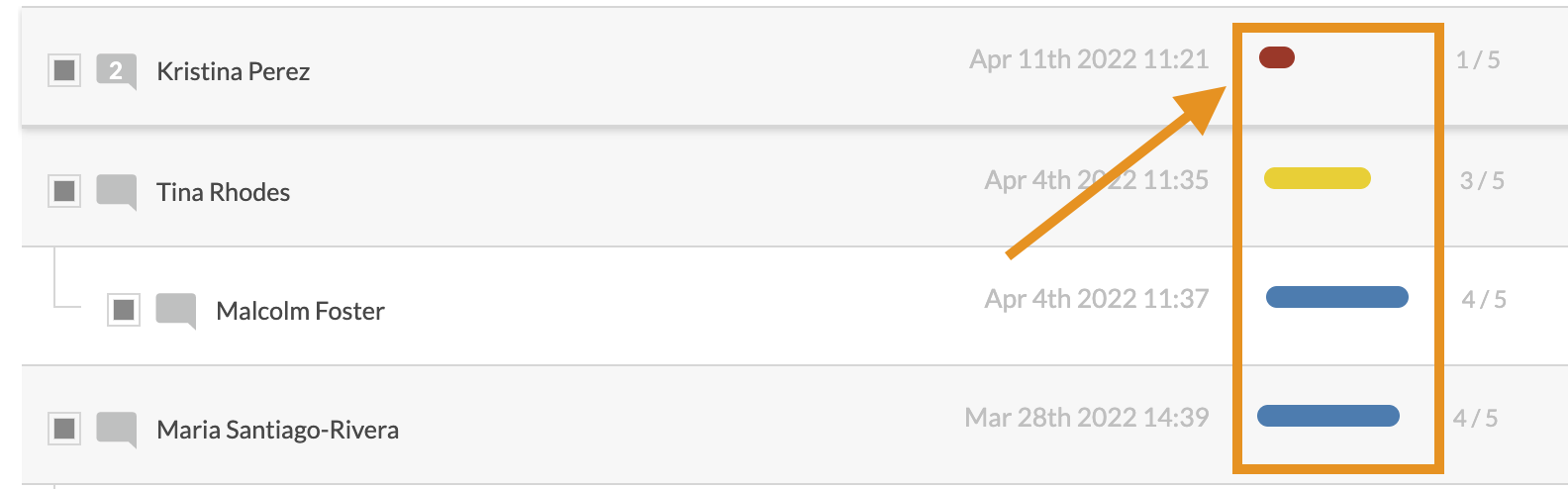1568x489 pixels.
Task: Select the Malcolm Foster reply name
Action: click(300, 311)
